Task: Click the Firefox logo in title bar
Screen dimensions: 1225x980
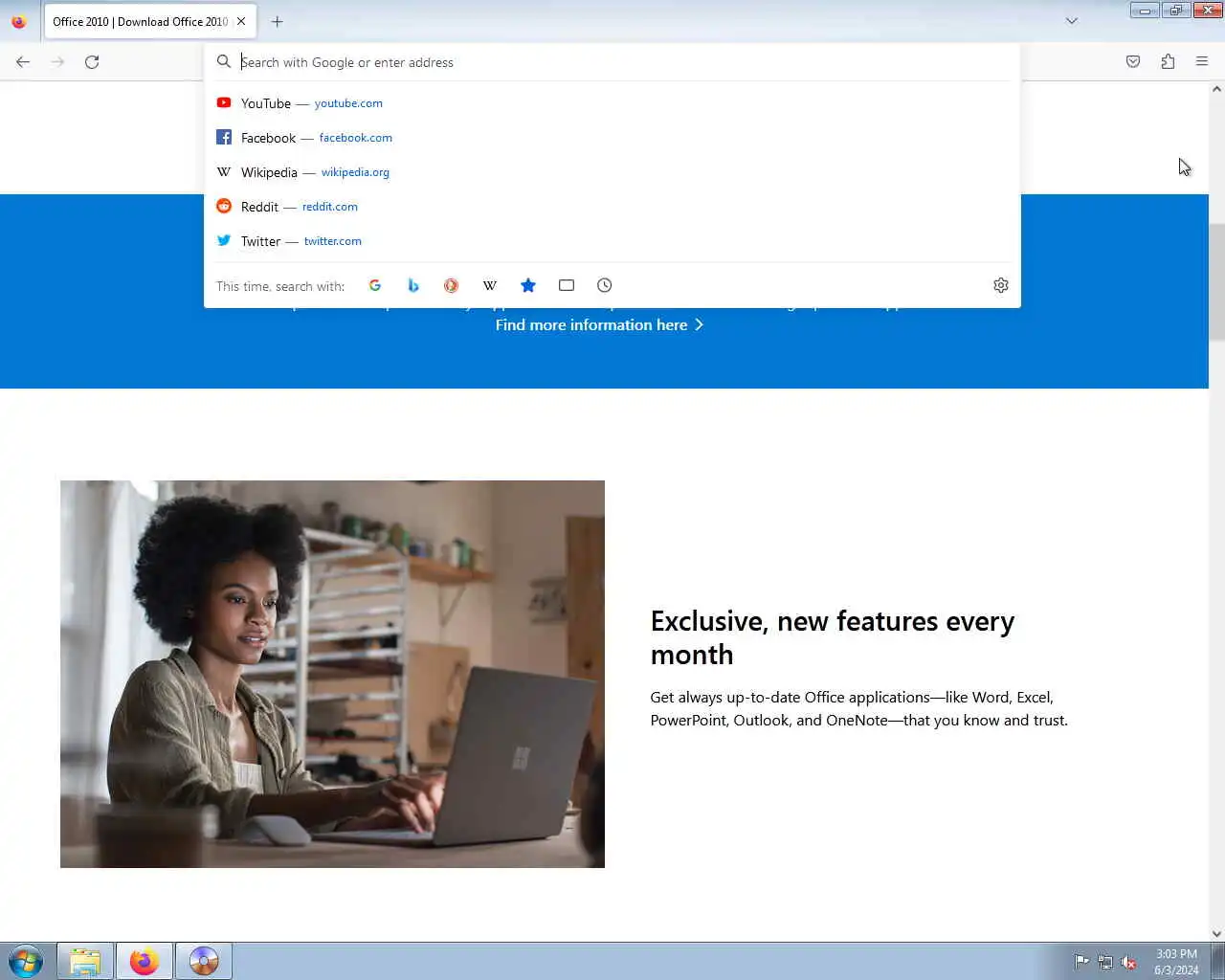Action: coord(18,21)
